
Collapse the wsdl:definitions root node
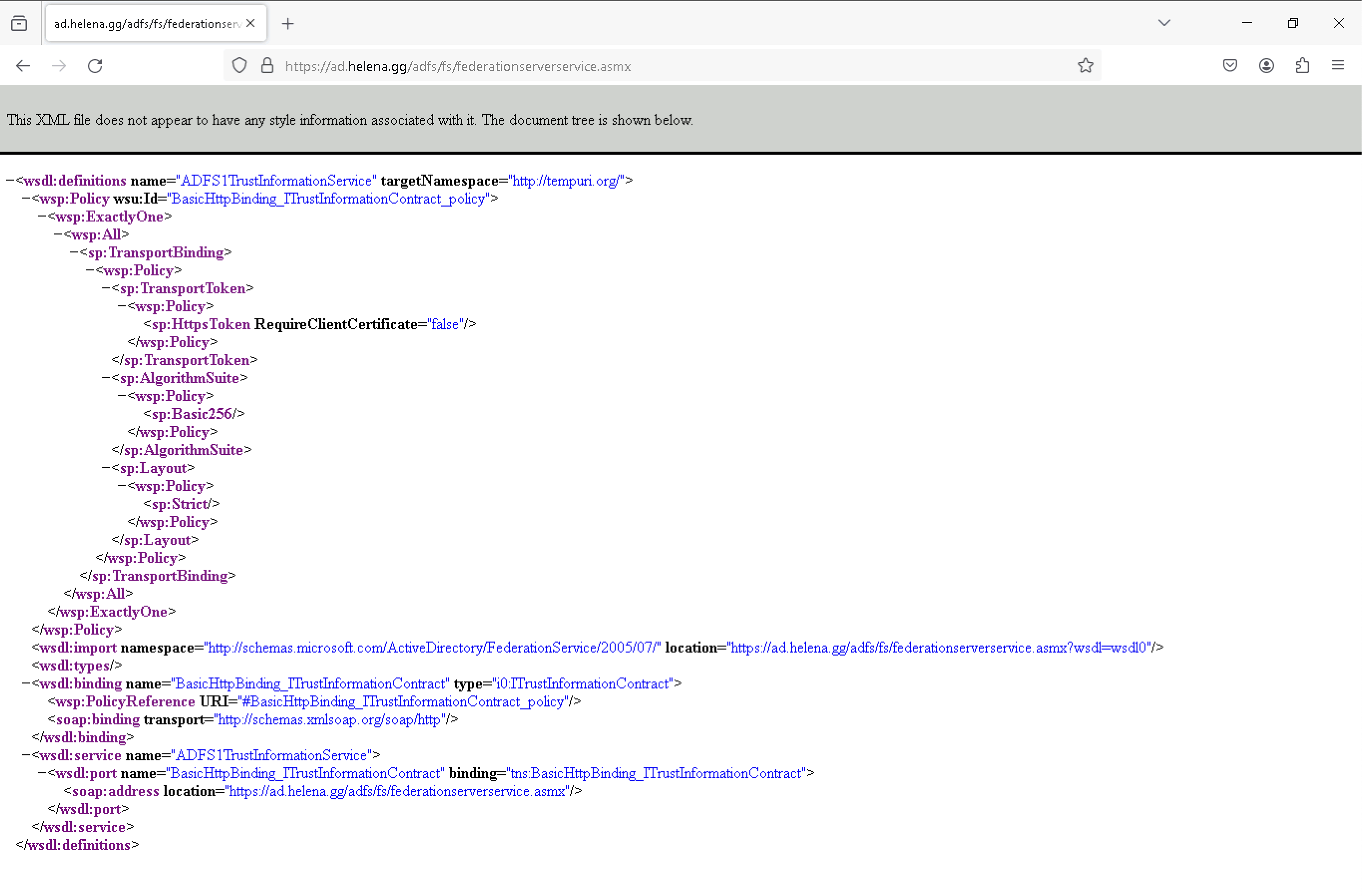coord(10,181)
